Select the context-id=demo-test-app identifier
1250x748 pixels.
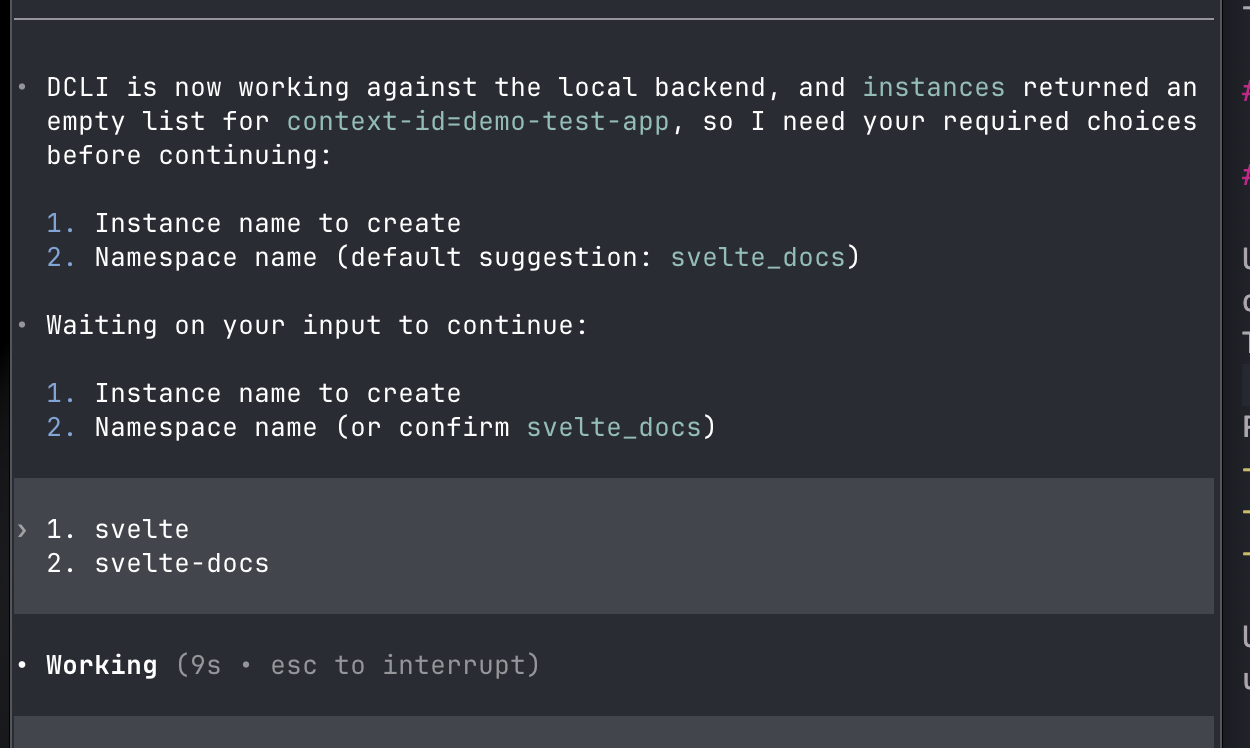click(x=477, y=121)
